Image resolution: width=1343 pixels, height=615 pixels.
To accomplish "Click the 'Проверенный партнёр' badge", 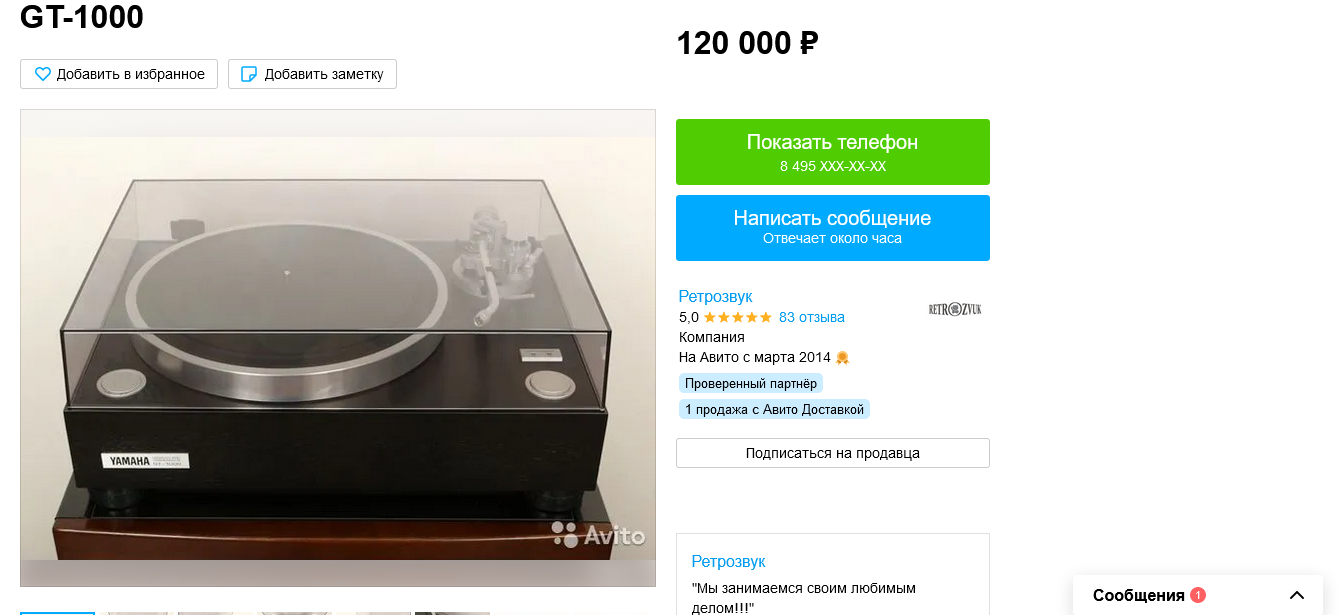I will pyautogui.click(x=751, y=383).
